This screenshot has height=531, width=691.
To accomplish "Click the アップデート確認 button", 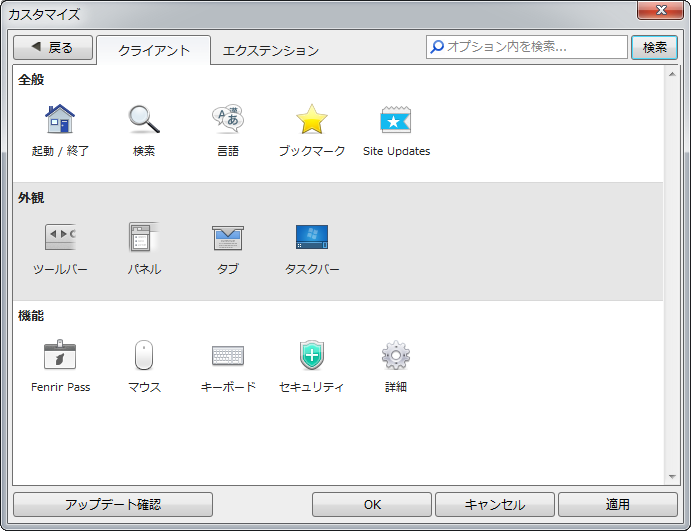I will coord(113,505).
